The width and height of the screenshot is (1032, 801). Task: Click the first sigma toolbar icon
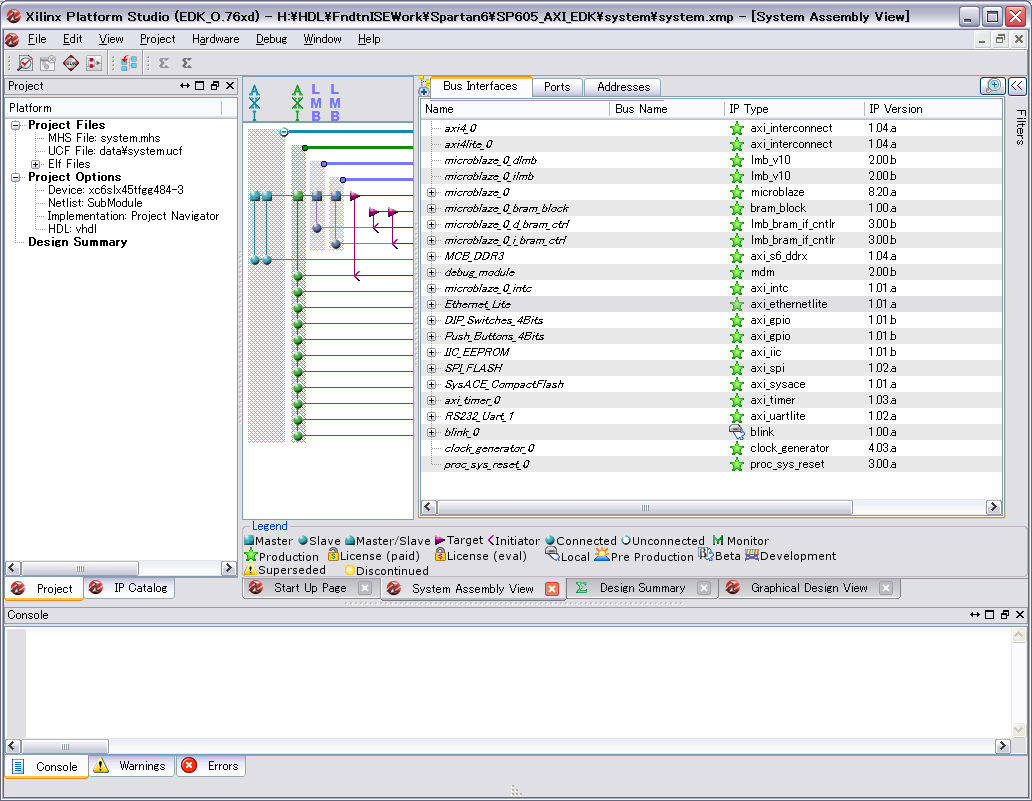[164, 63]
